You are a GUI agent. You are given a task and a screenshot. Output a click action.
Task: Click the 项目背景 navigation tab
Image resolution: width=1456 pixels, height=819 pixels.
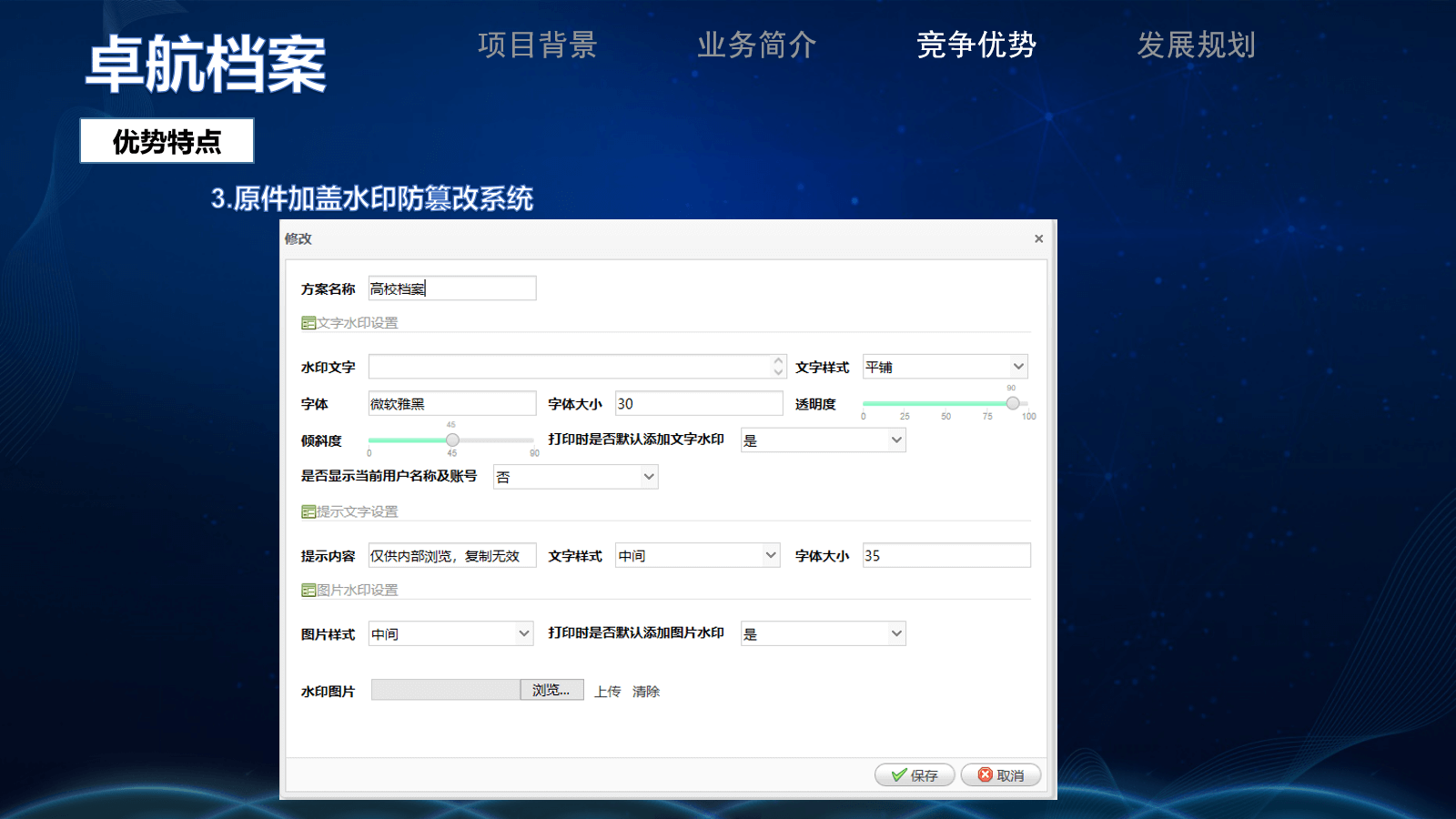point(537,45)
